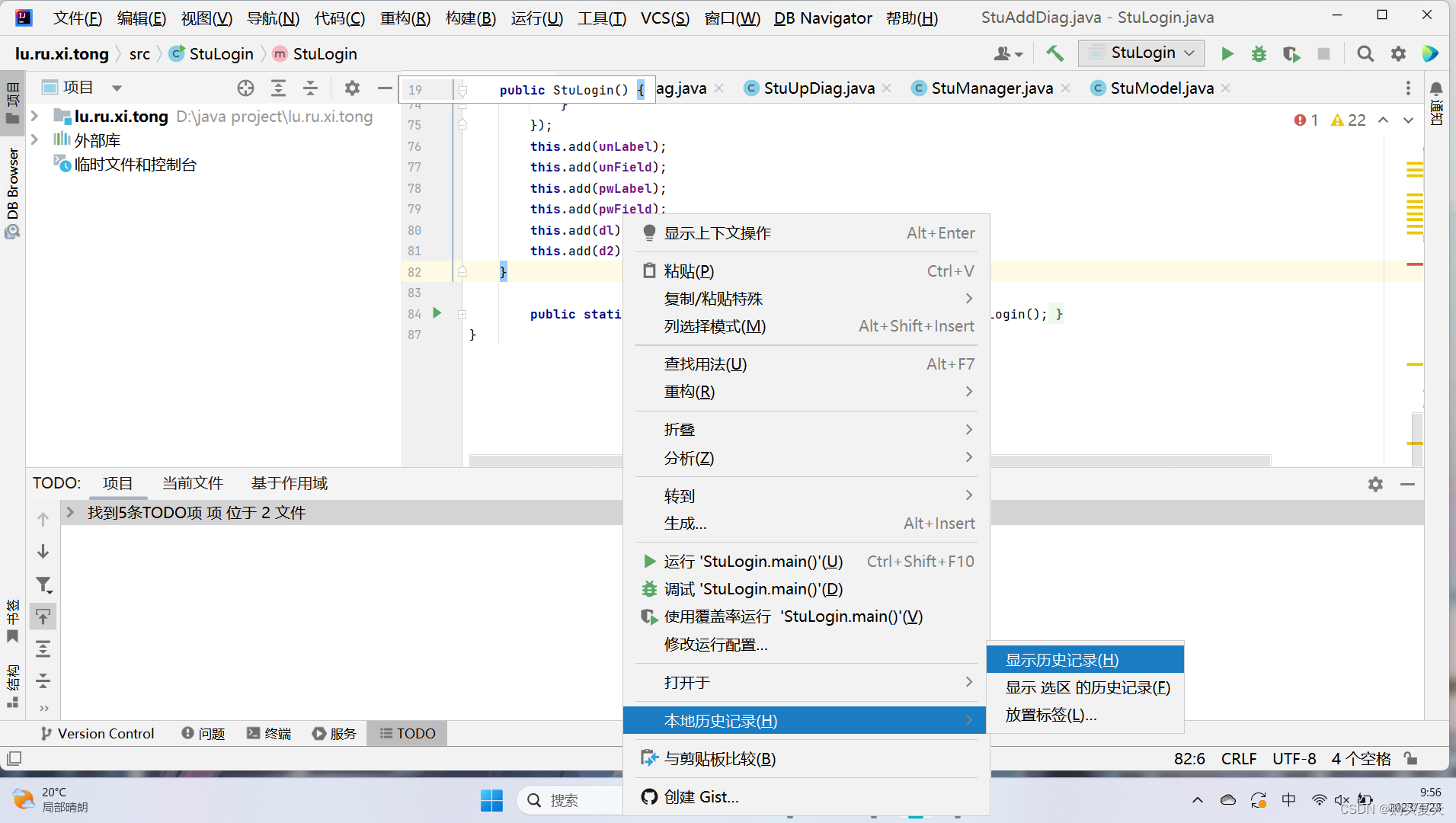This screenshot has height=823, width=1456.
Task: Open IDE settings gear in the top toolbar
Action: pos(1398,53)
